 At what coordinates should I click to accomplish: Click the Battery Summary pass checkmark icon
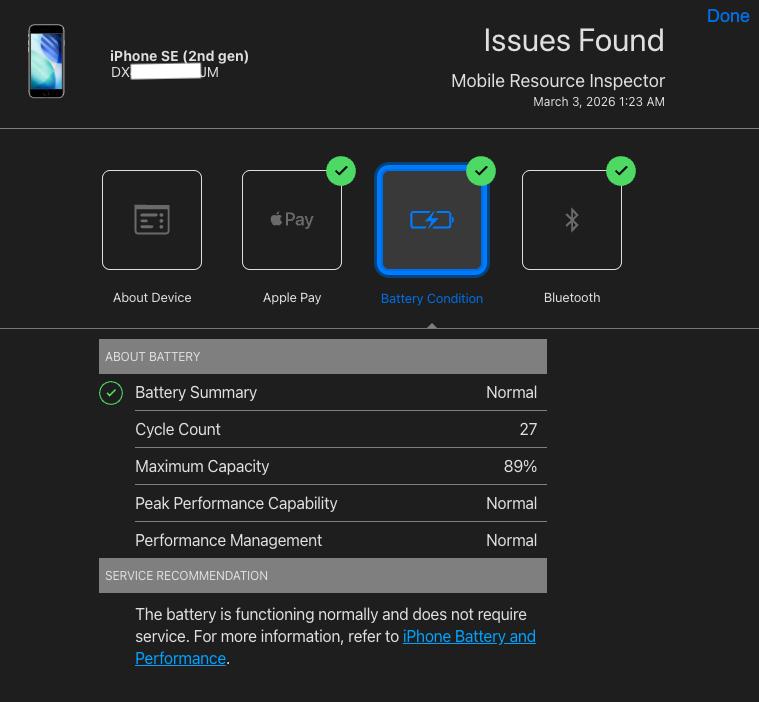[111, 393]
